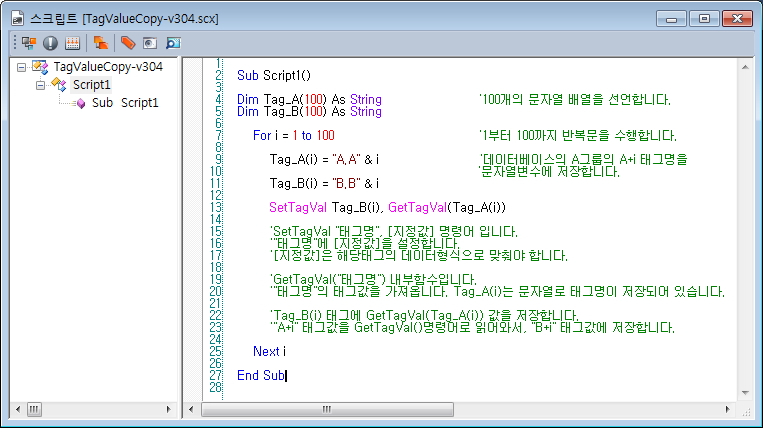Click the line 23 '"A+i" 태그값을' comment
The height and width of the screenshot is (428, 763).
tap(472, 327)
